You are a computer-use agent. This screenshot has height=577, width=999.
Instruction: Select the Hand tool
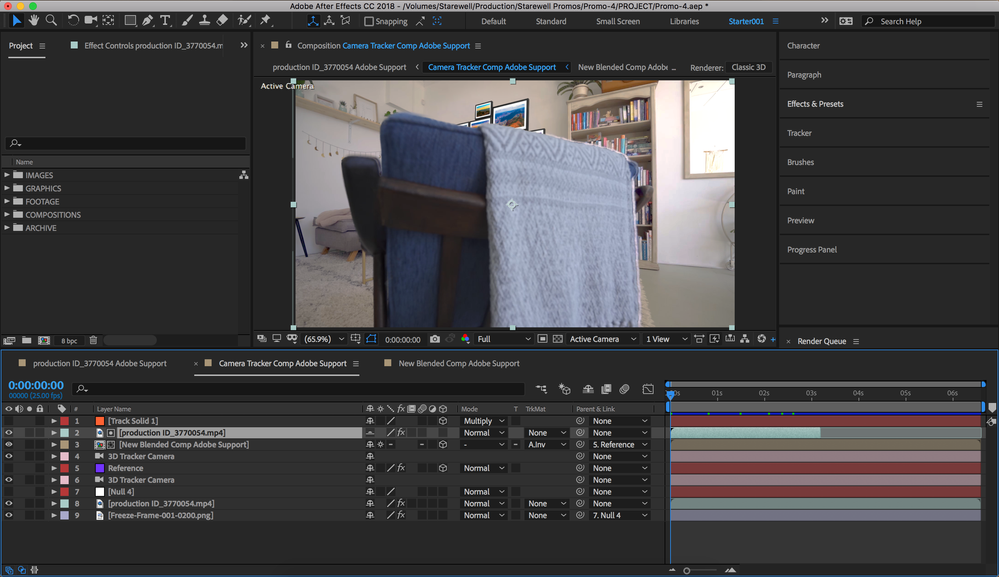34,20
